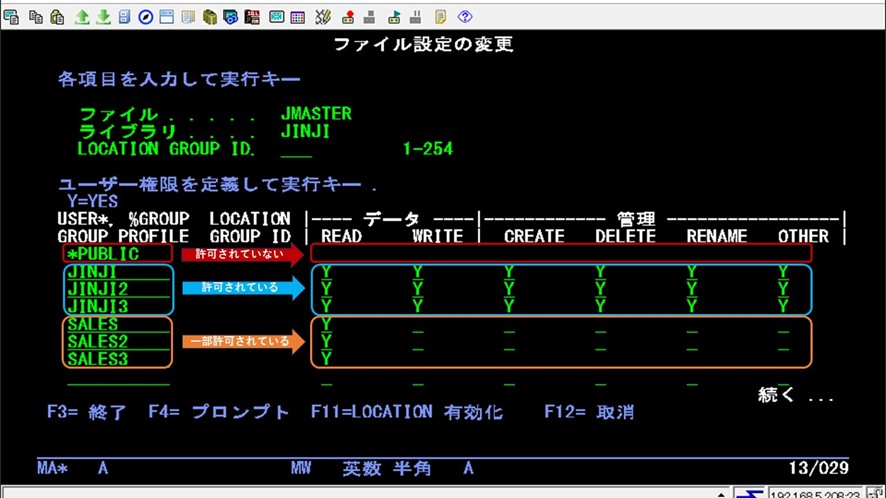The height and width of the screenshot is (498, 886).
Task: Click the blank WRITE cell for SALES
Action: click(x=418, y=326)
